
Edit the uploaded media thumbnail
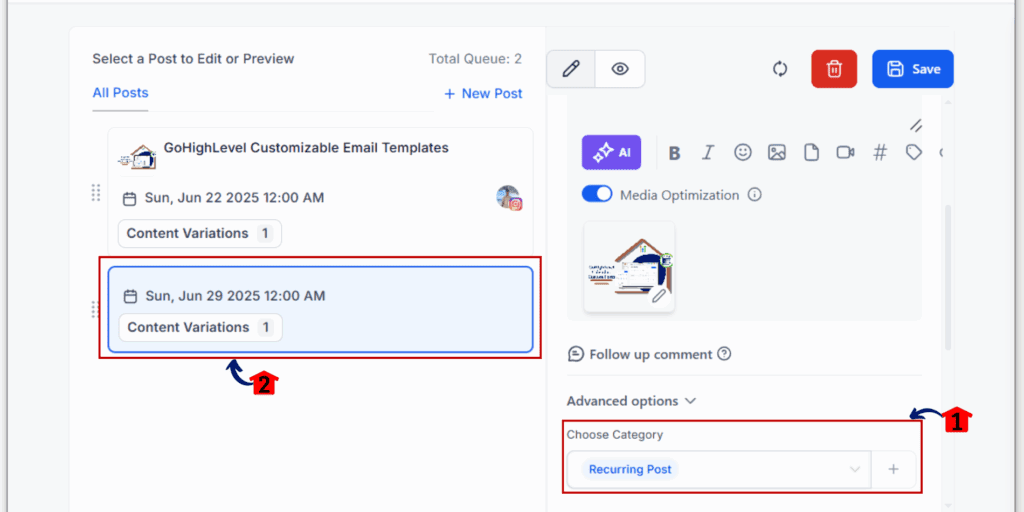click(x=659, y=296)
